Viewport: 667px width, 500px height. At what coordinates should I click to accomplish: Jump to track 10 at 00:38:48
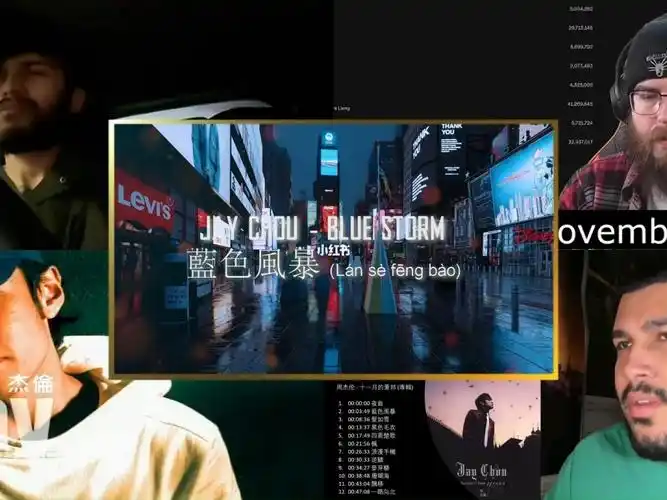pyautogui.click(x=364, y=476)
